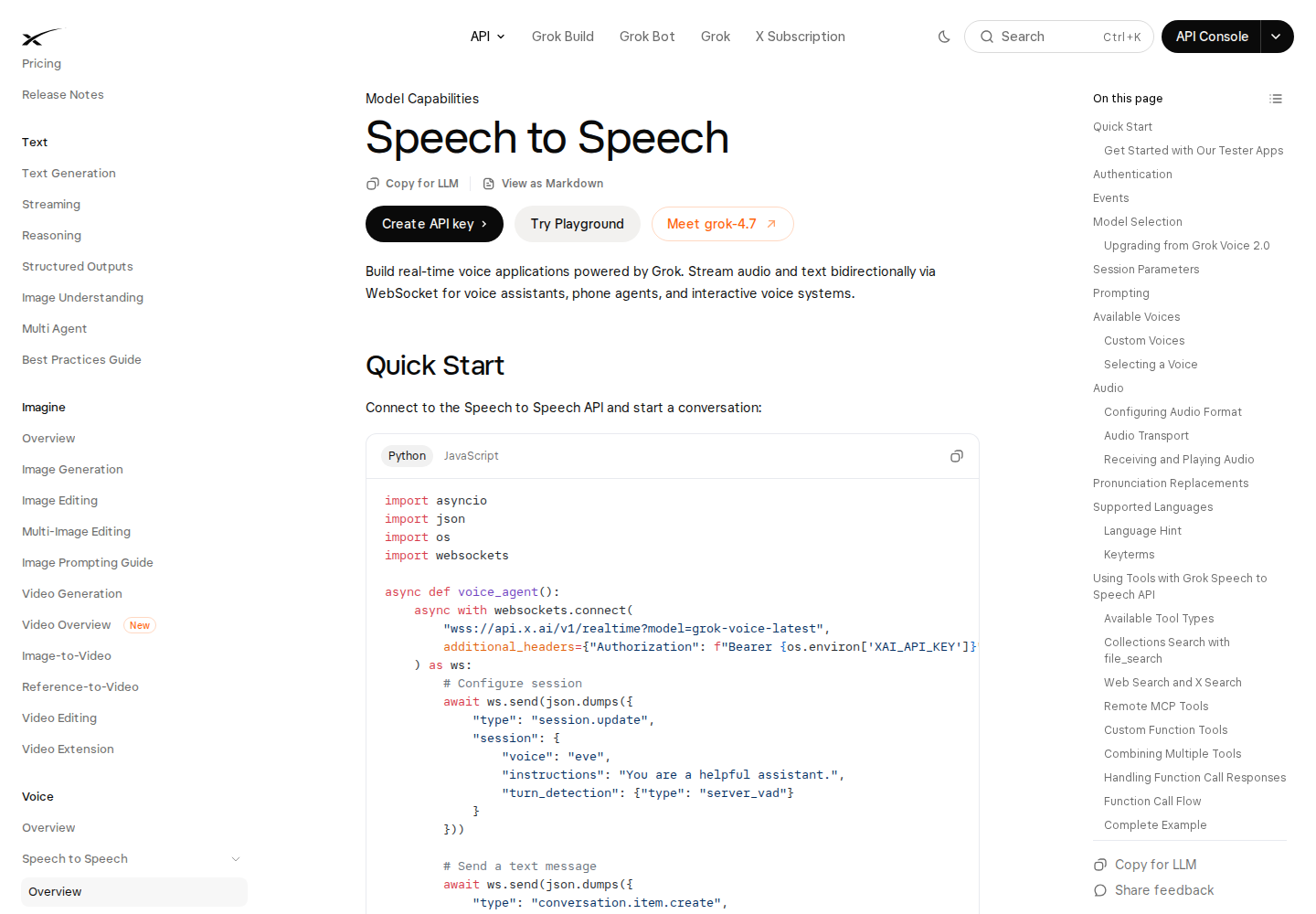Click the On this page list icon

tap(1276, 99)
